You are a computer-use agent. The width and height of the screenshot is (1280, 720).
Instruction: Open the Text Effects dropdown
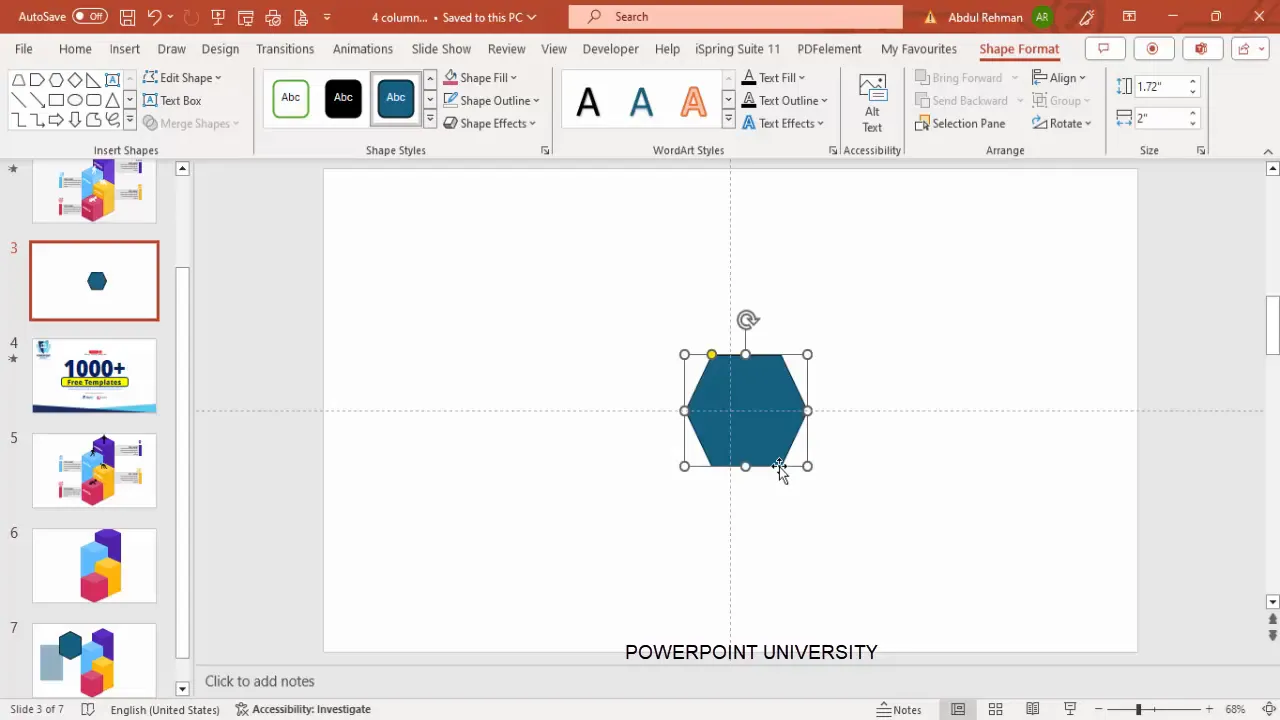pos(783,123)
